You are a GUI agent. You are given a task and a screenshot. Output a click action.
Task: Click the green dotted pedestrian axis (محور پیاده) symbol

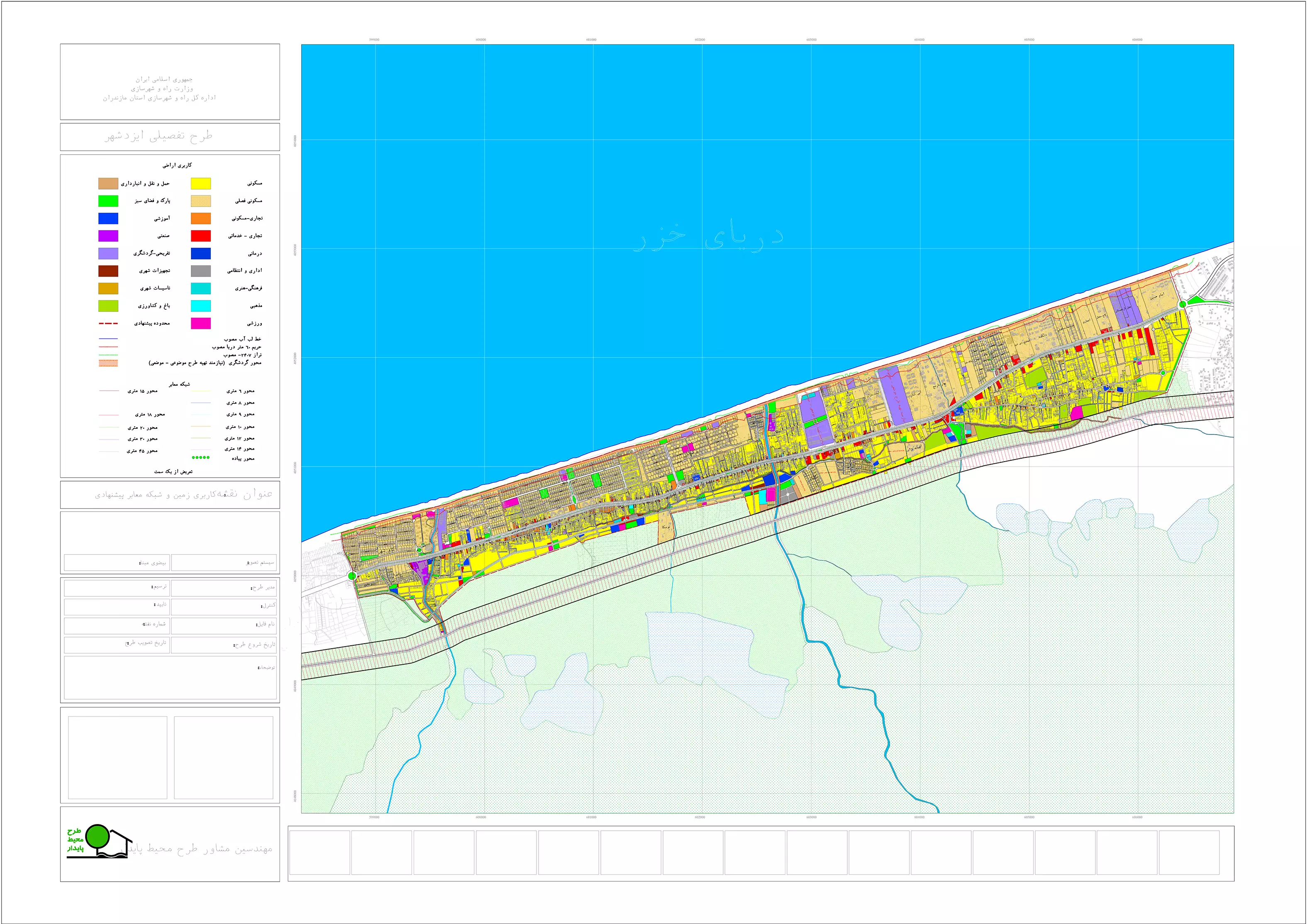[x=200, y=457]
